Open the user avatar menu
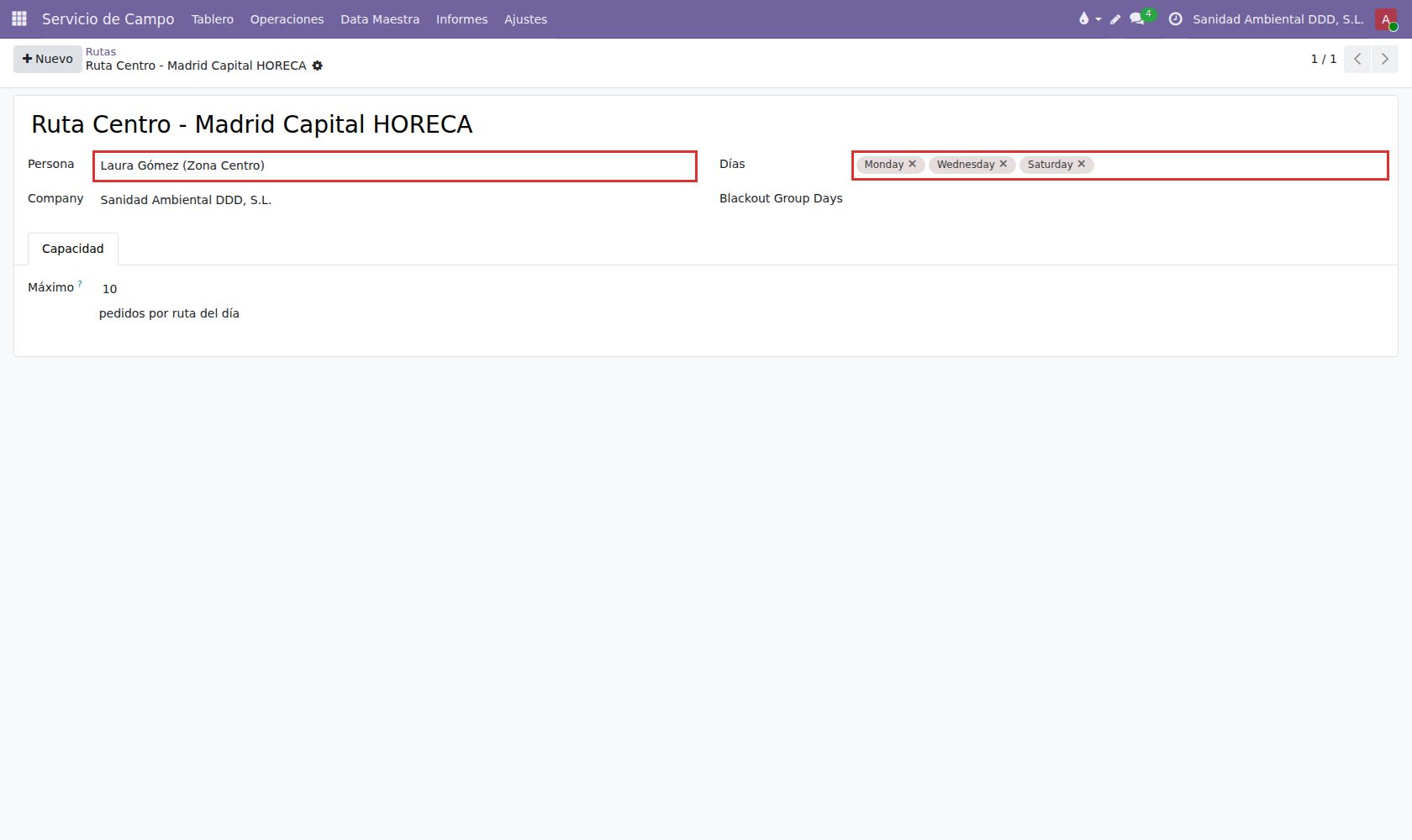Image resolution: width=1412 pixels, height=840 pixels. point(1386,18)
